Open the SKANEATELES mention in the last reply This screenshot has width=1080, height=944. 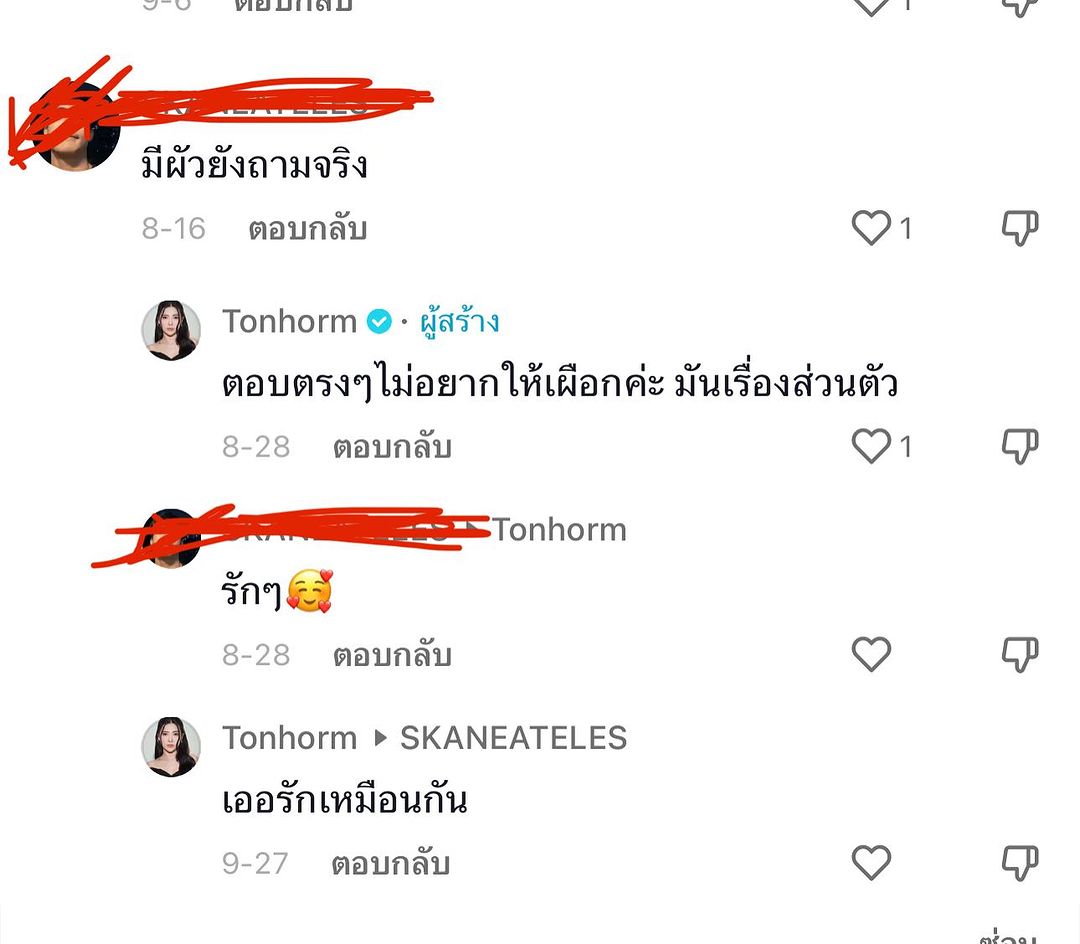[513, 738]
